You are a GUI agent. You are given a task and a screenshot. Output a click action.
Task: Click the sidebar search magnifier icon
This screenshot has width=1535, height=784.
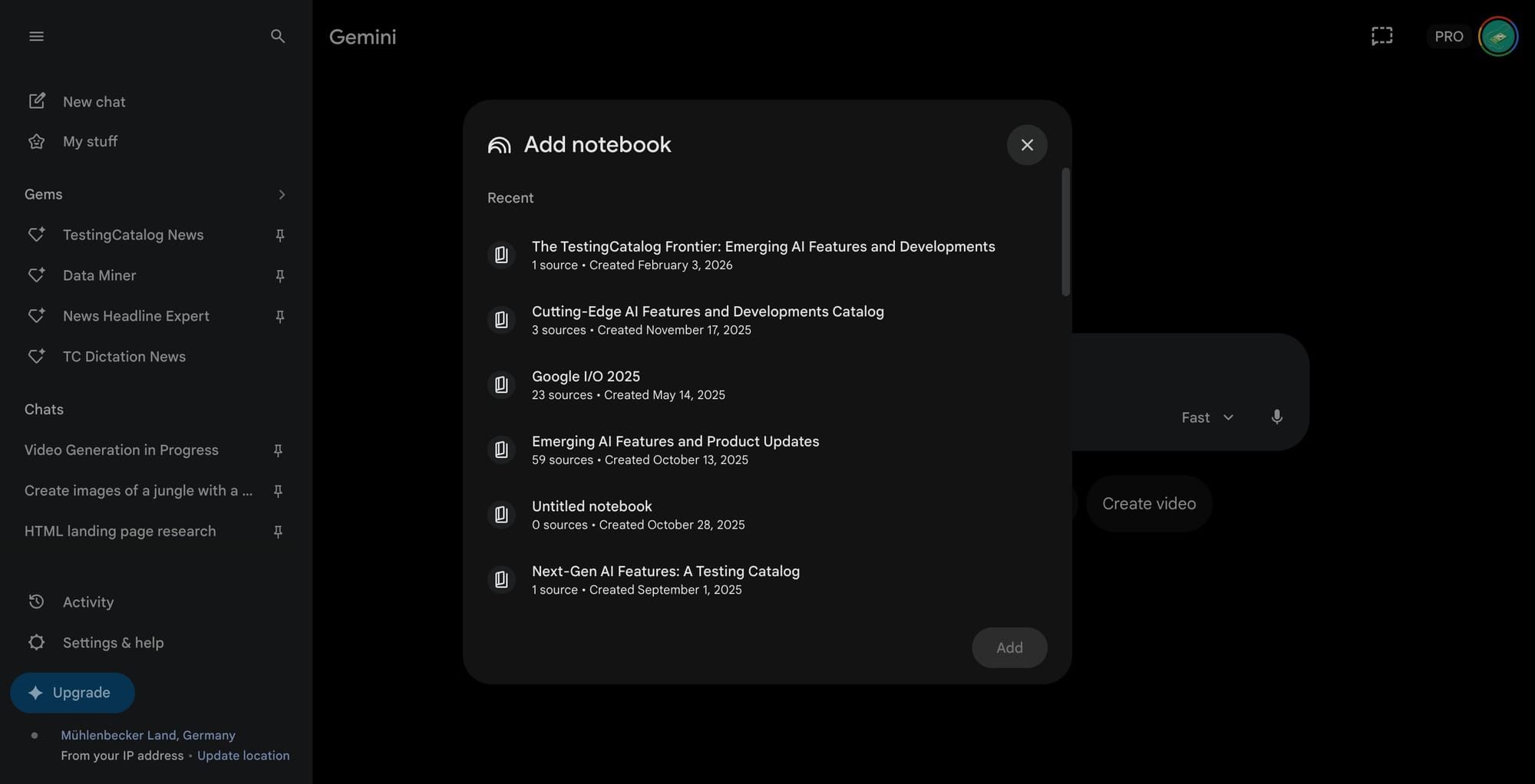(278, 36)
